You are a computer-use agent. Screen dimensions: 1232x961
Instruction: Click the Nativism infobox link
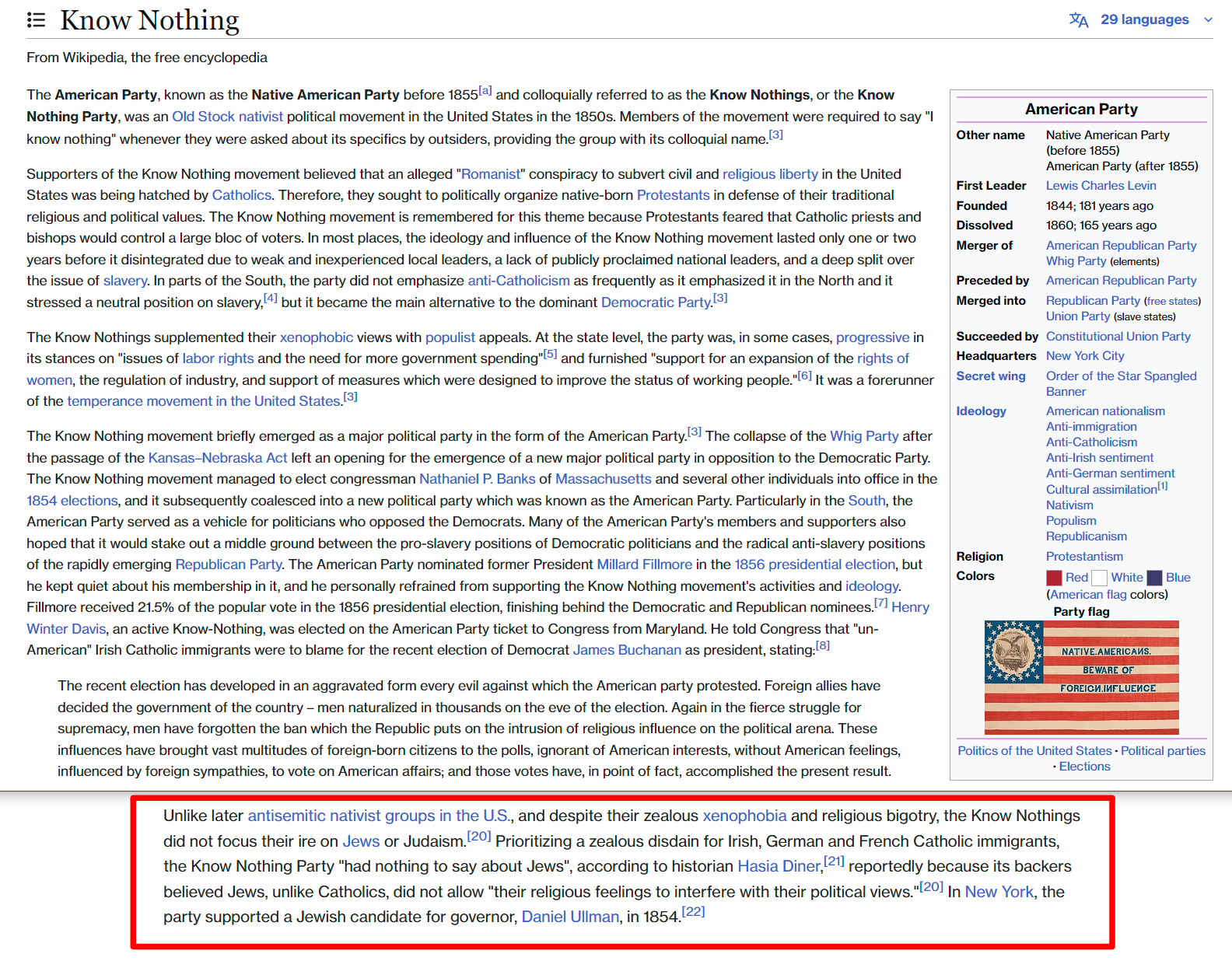coord(1069,505)
